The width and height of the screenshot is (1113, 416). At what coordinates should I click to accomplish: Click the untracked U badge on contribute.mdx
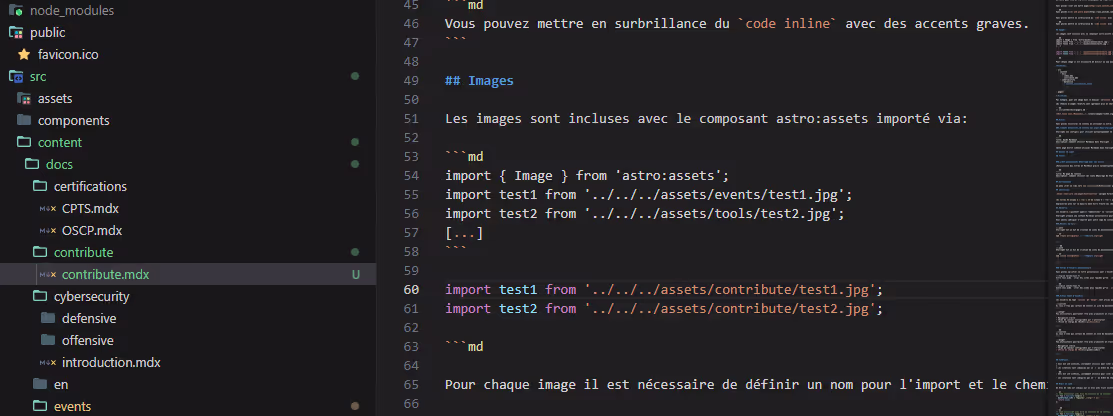pyautogui.click(x=356, y=274)
